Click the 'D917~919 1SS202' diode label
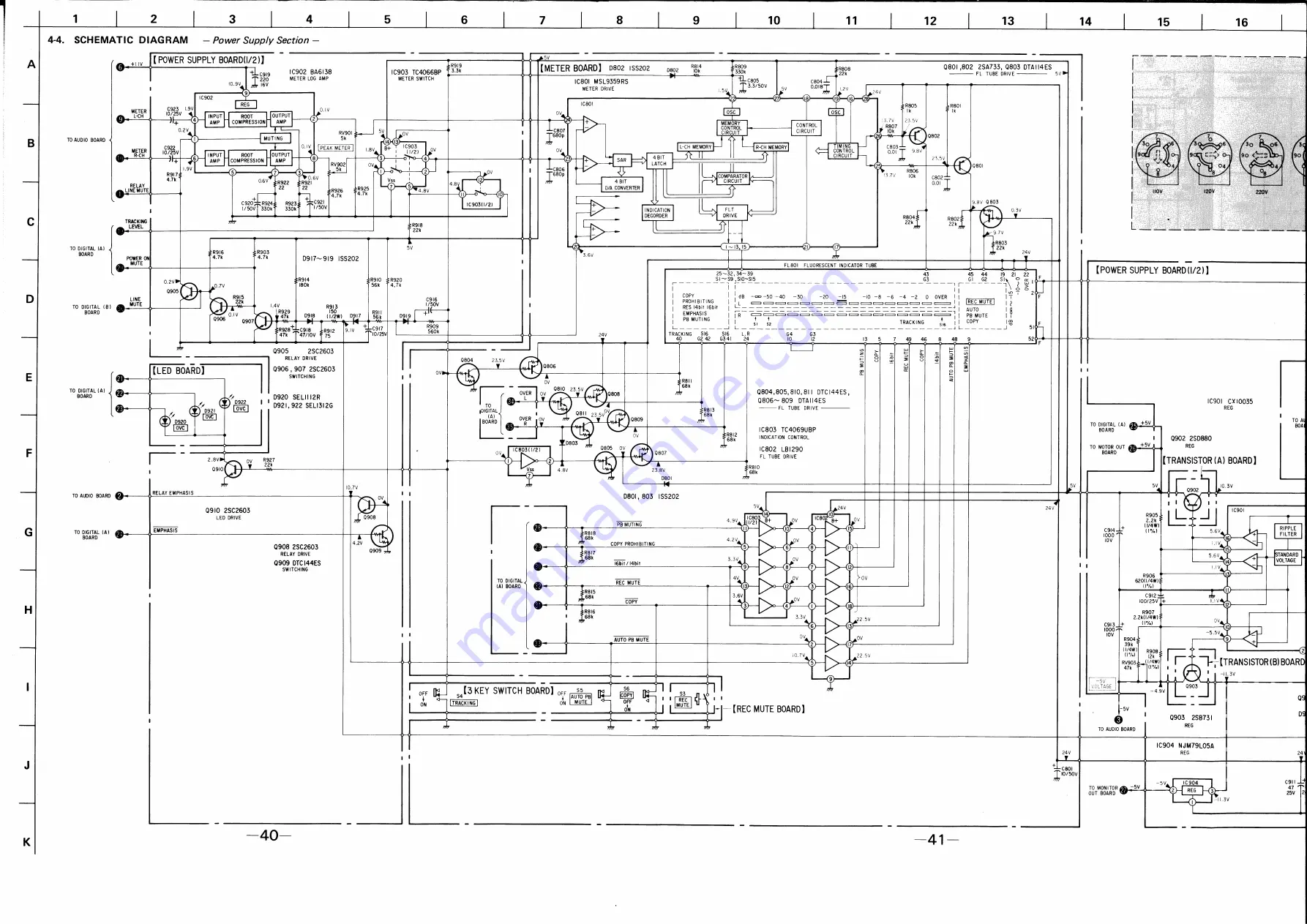1307x924 pixels. pos(331,258)
